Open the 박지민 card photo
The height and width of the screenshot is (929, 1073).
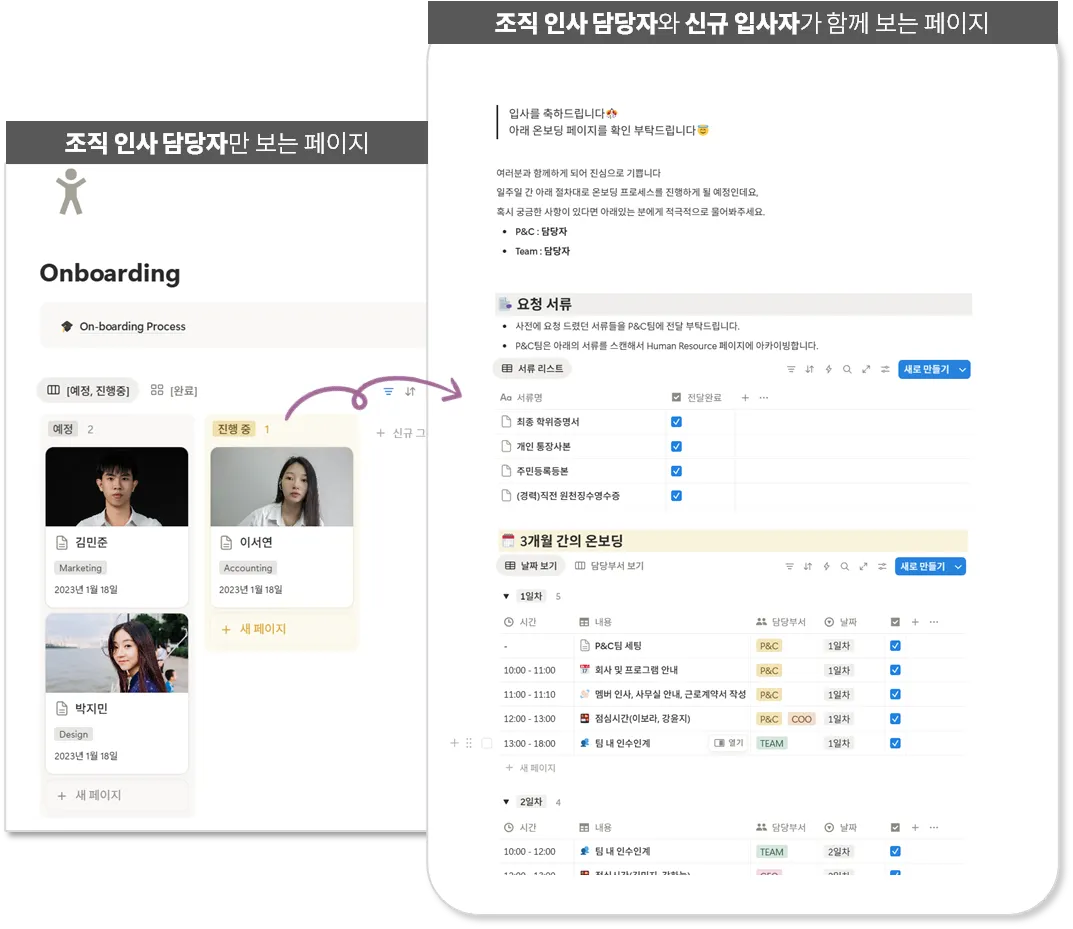(x=117, y=654)
